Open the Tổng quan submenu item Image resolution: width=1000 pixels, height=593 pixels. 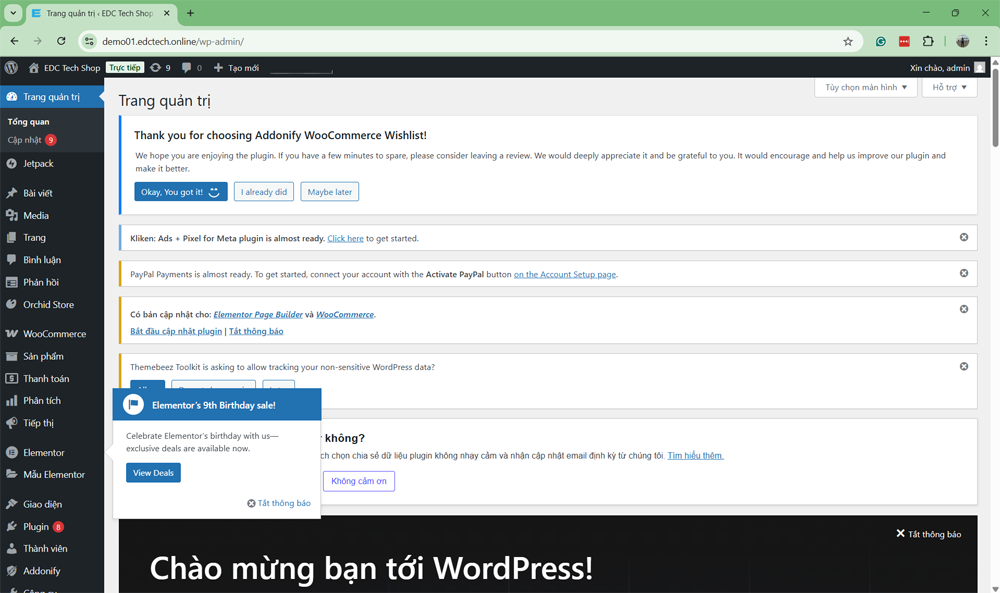click(29, 122)
